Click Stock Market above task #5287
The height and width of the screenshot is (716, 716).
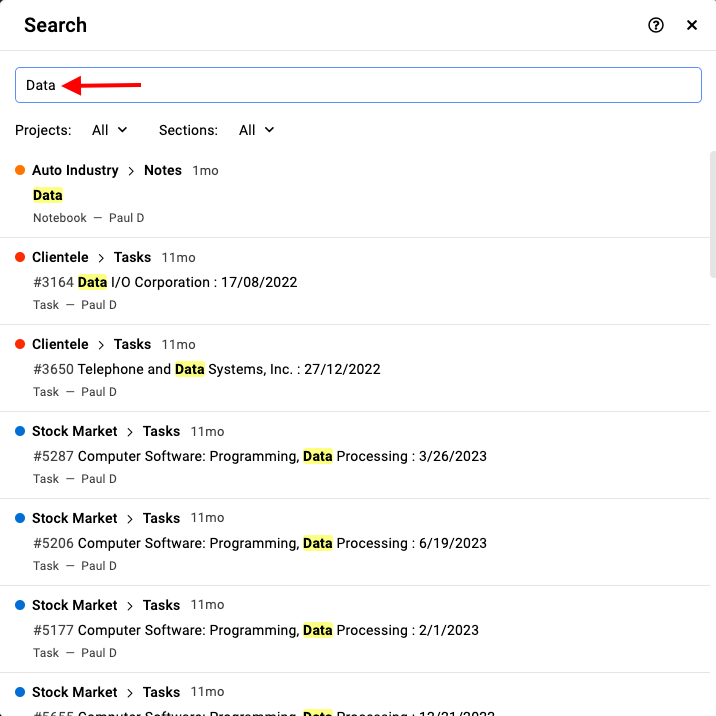pyautogui.click(x=74, y=431)
